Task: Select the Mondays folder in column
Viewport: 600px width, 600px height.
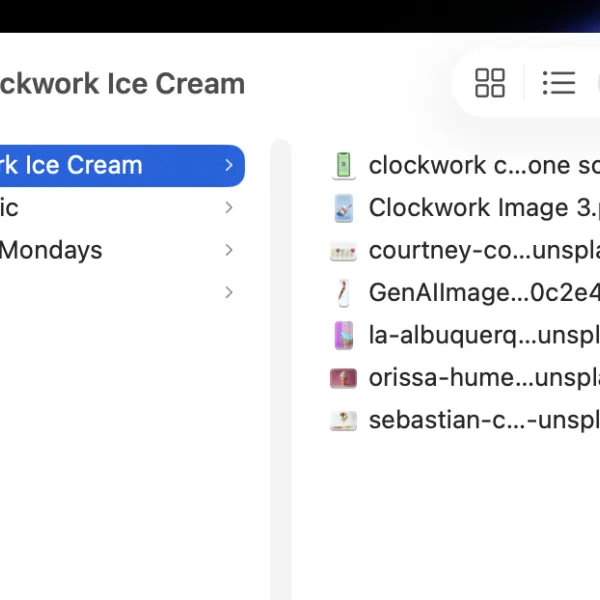Action: point(122,250)
